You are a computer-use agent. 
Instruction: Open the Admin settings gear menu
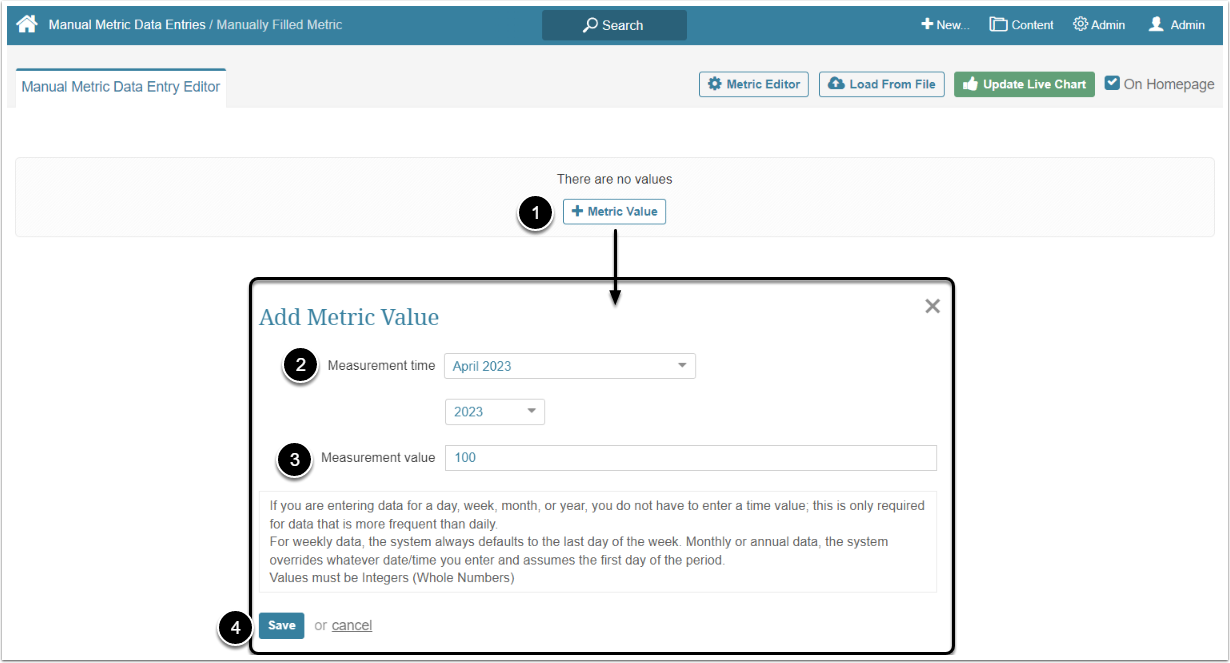point(1099,25)
